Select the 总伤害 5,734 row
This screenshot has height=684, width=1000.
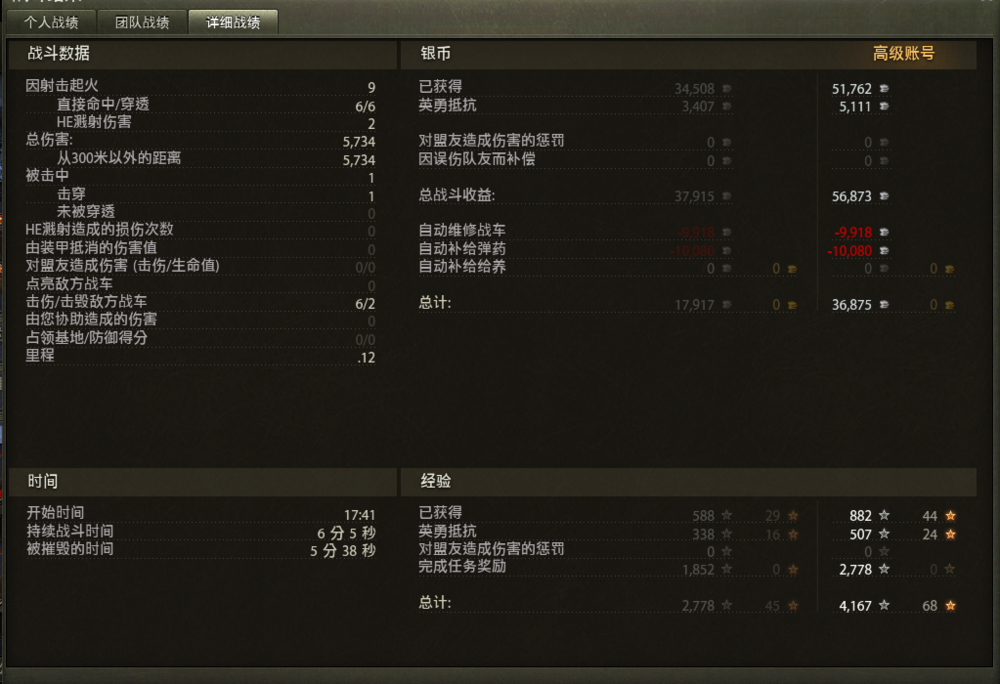point(200,141)
